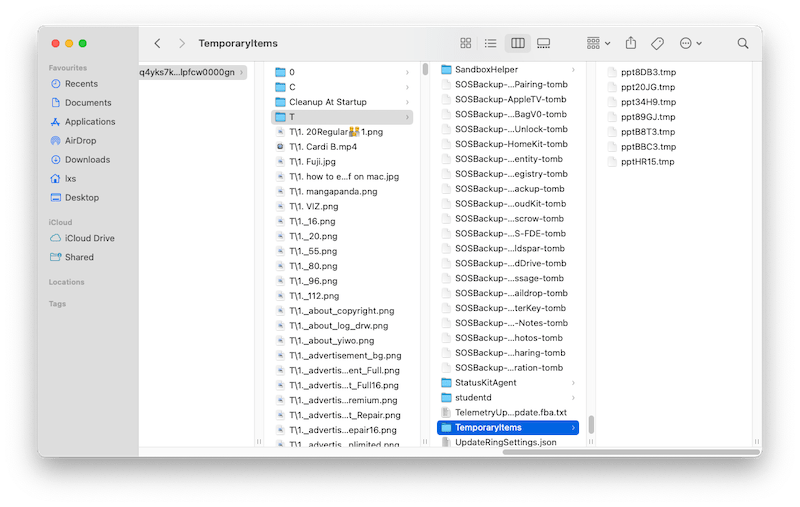Open the Group by dropdown
Viewport: 800px width, 507px height.
click(597, 44)
